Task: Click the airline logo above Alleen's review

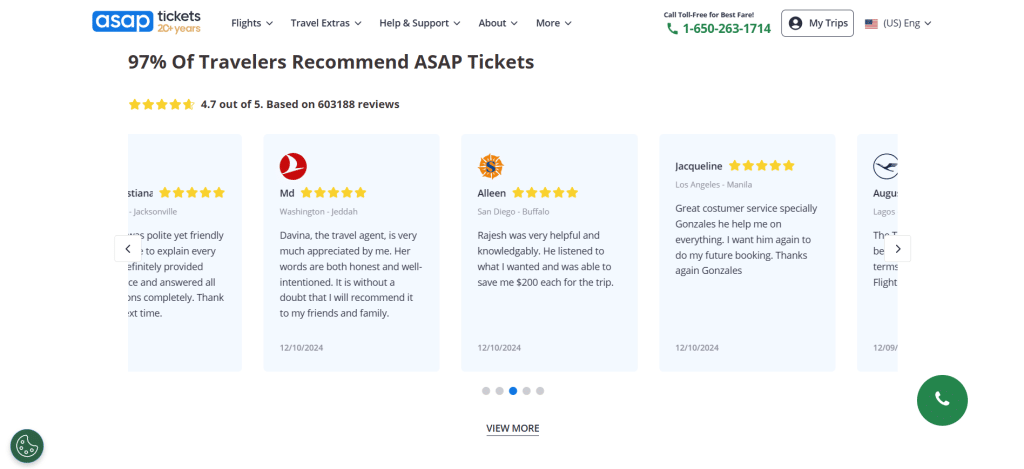Action: [491, 166]
